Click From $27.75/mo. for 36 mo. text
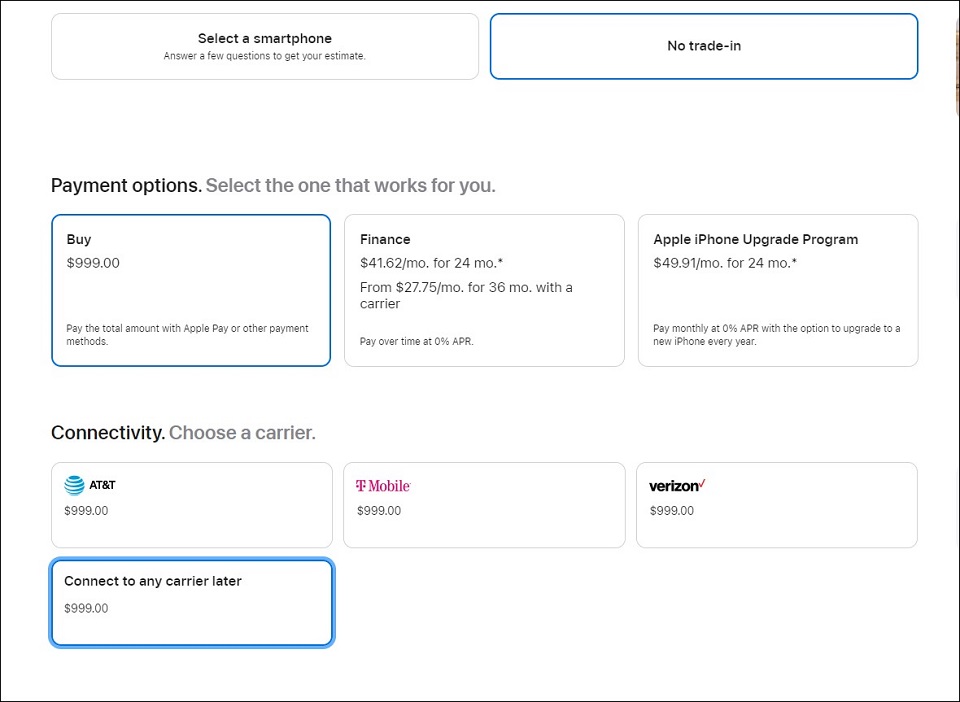 (x=466, y=296)
